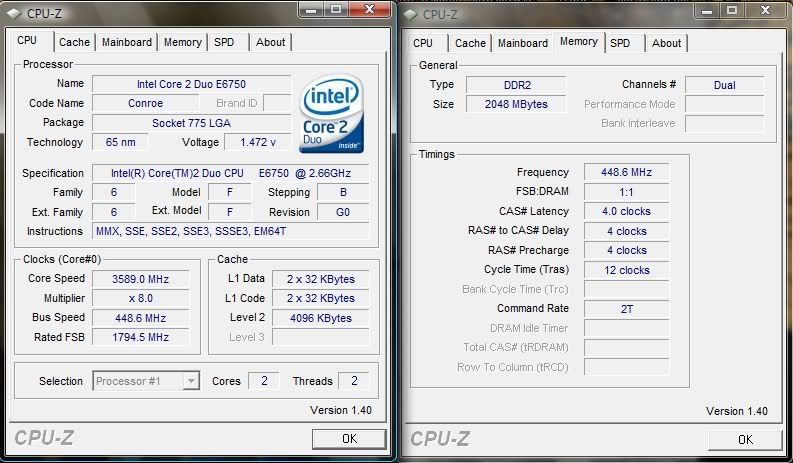793x463 pixels.
Task: Click the Code Name value Conroe
Action: 145,103
